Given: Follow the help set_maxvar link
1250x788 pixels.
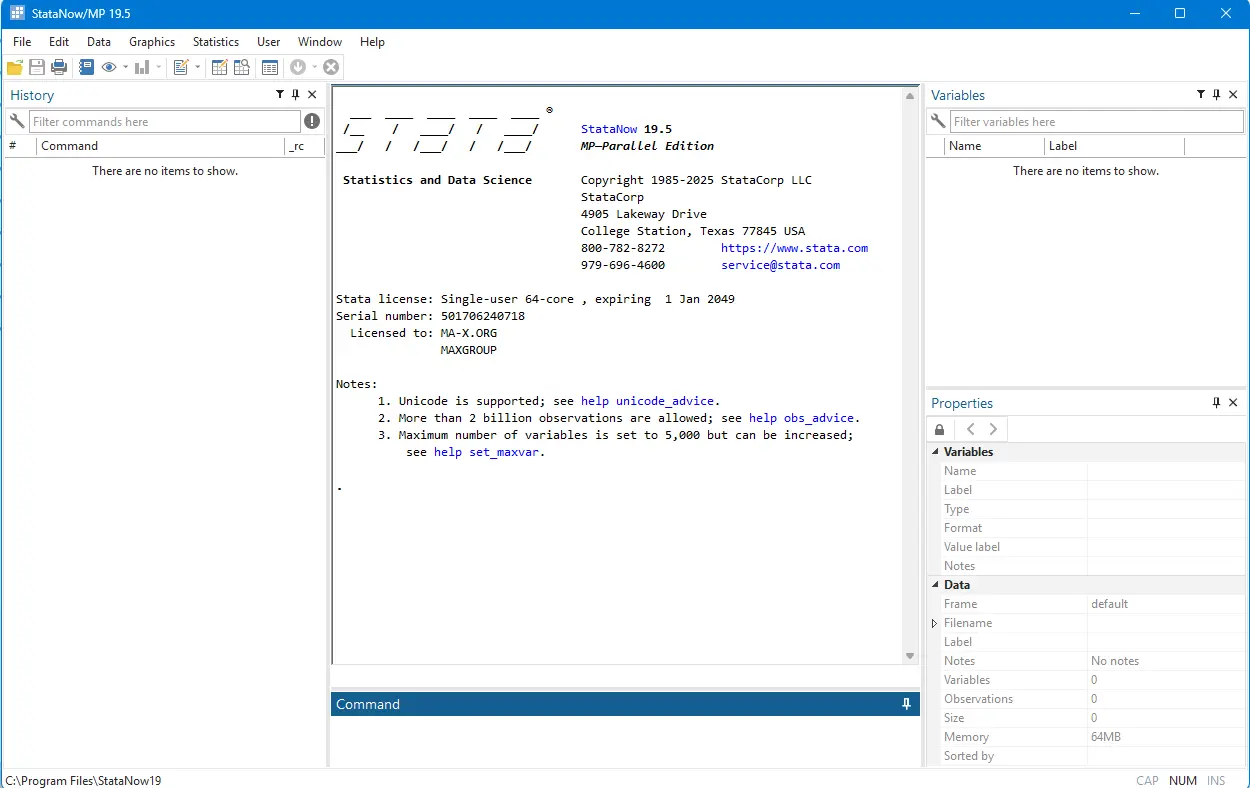Looking at the screenshot, I should click(486, 452).
